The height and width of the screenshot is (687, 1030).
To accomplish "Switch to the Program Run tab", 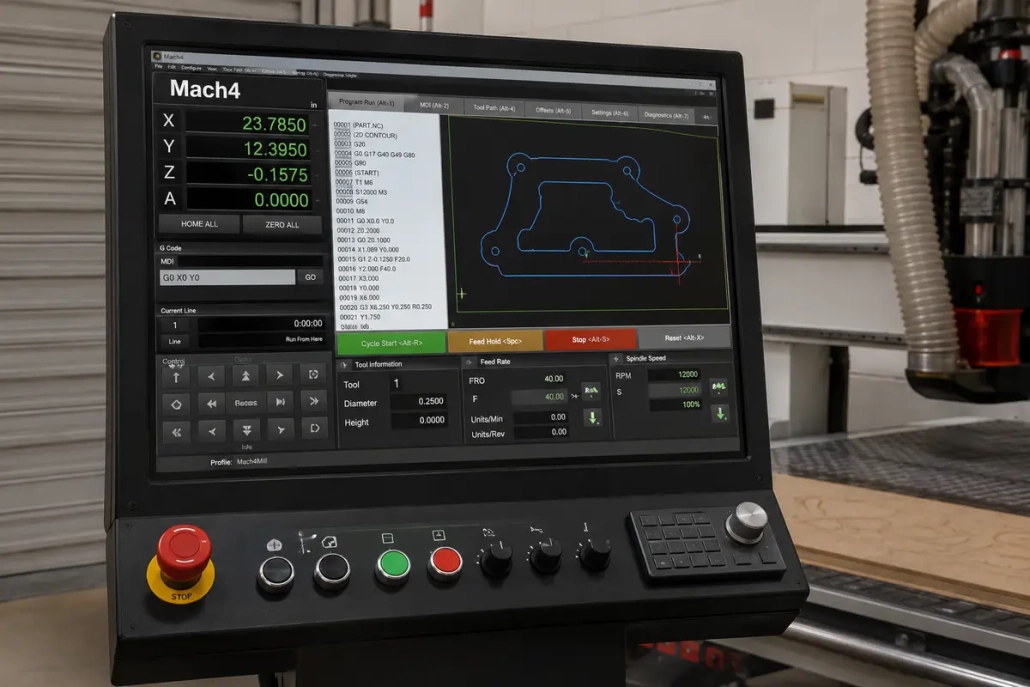I will [x=367, y=102].
